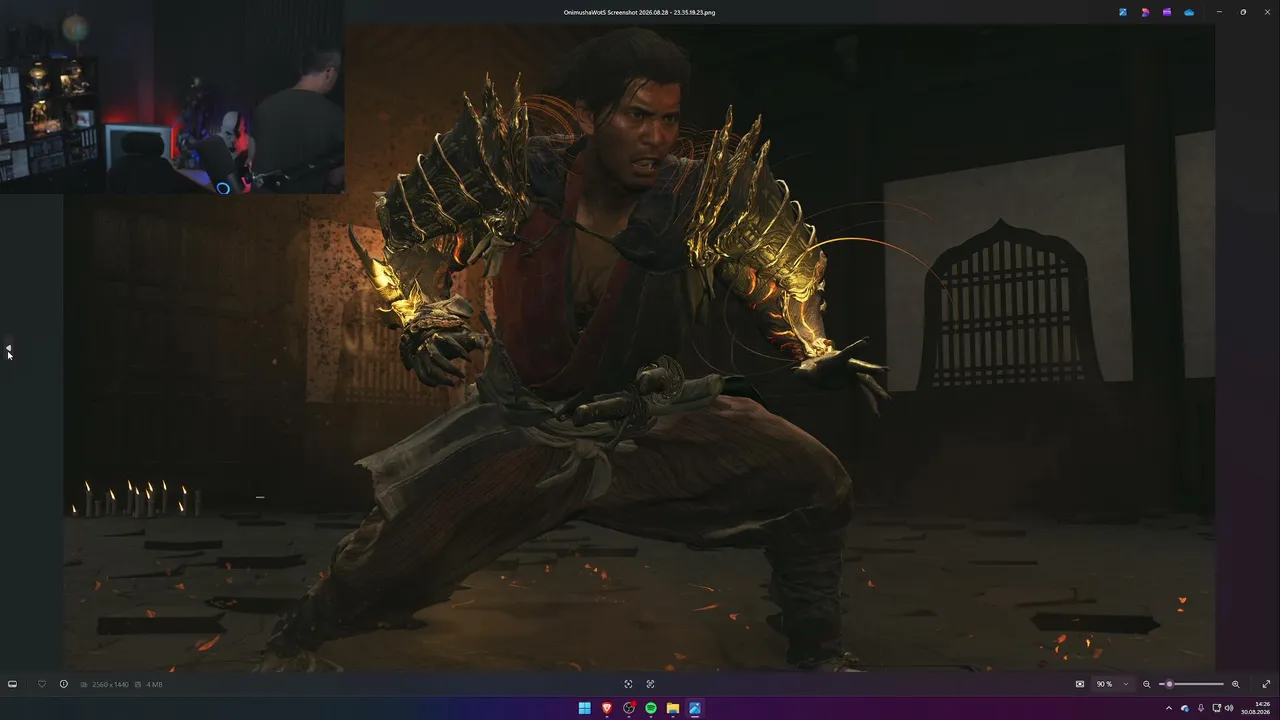1280x720 pixels.
Task: Minimize the Photos window
Action: (x=1219, y=12)
